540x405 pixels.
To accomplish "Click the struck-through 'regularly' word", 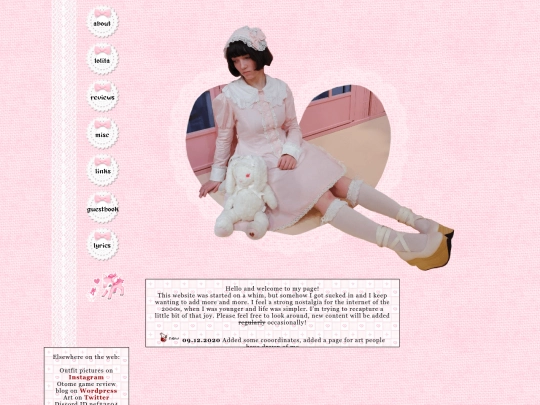I will click(x=252, y=323).
